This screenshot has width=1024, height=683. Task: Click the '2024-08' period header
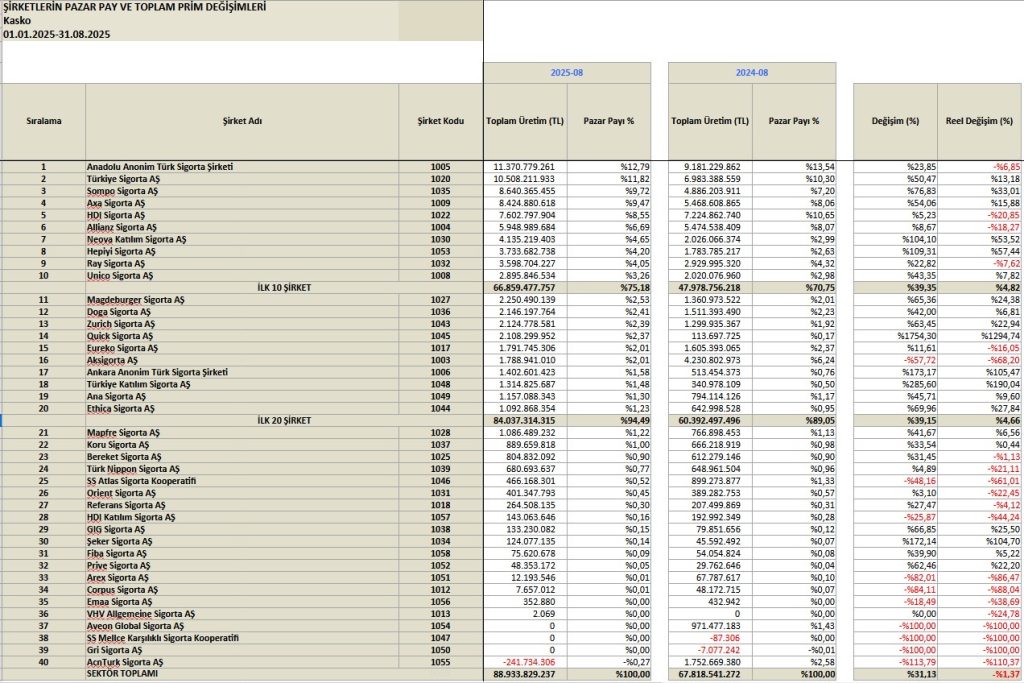tap(752, 72)
